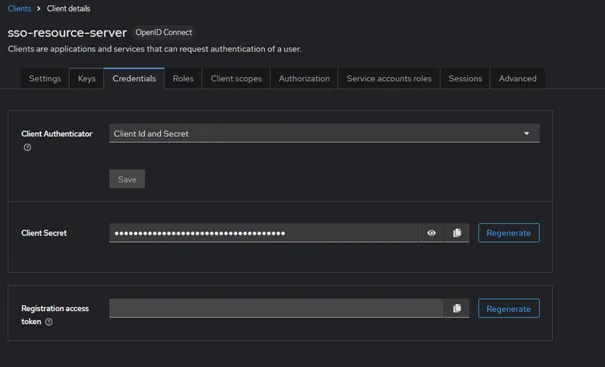The width and height of the screenshot is (605, 367).
Task: Select the Client scopes tab
Action: pos(236,79)
